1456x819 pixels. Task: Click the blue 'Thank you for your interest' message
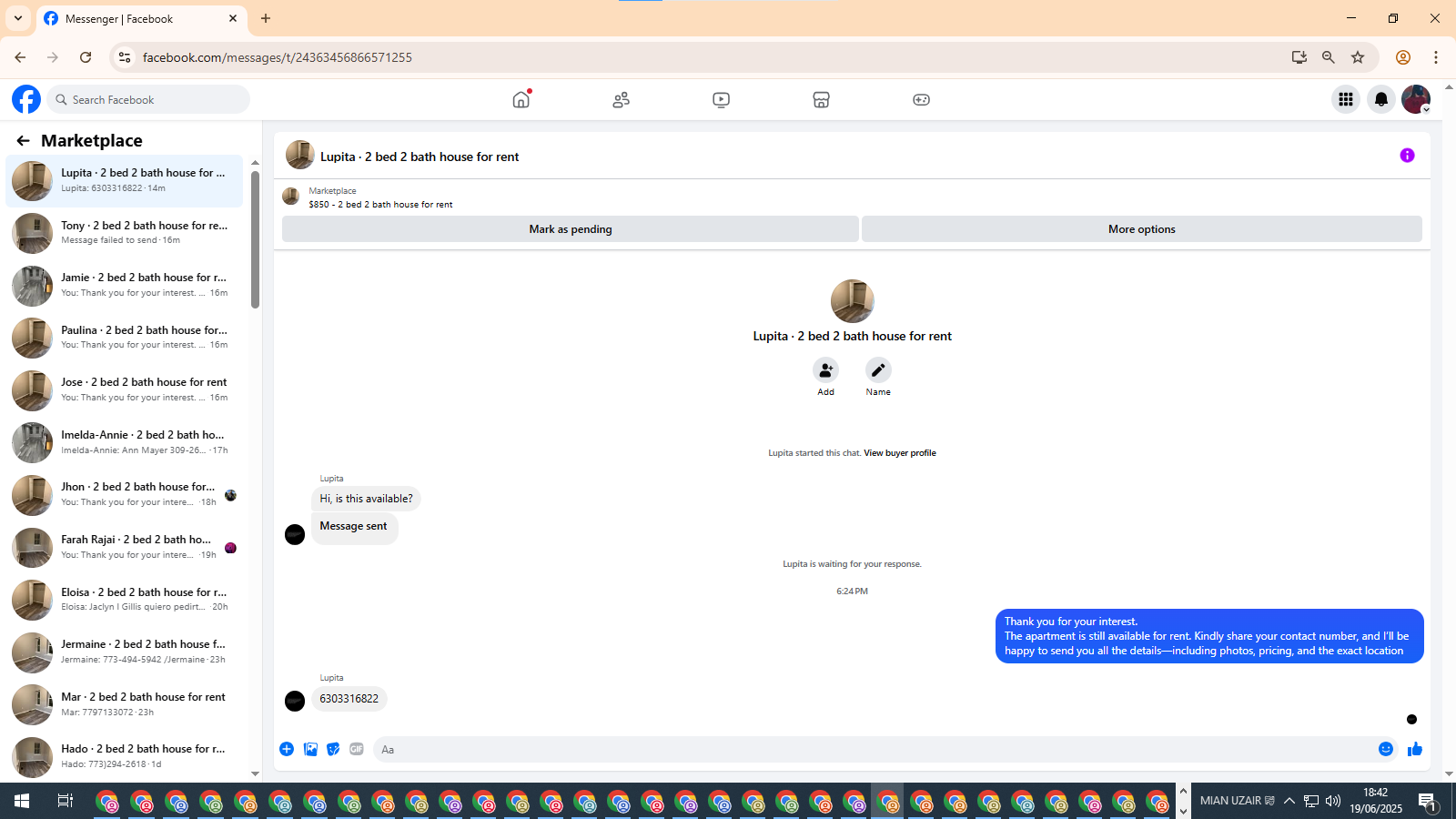pos(1209,636)
